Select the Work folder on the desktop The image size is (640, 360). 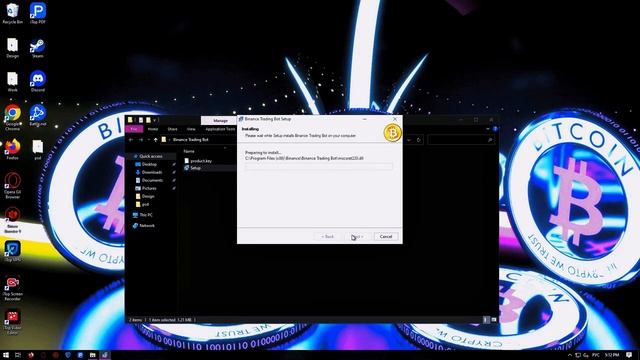click(12, 81)
